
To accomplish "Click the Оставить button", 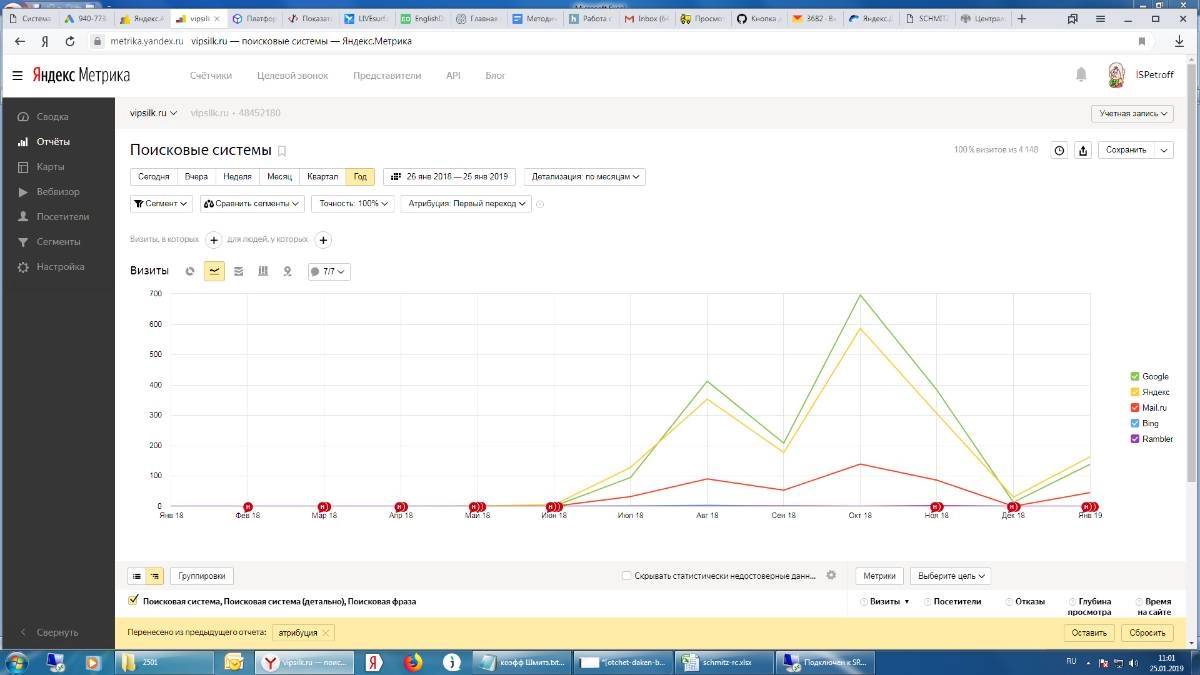I will (1089, 633).
